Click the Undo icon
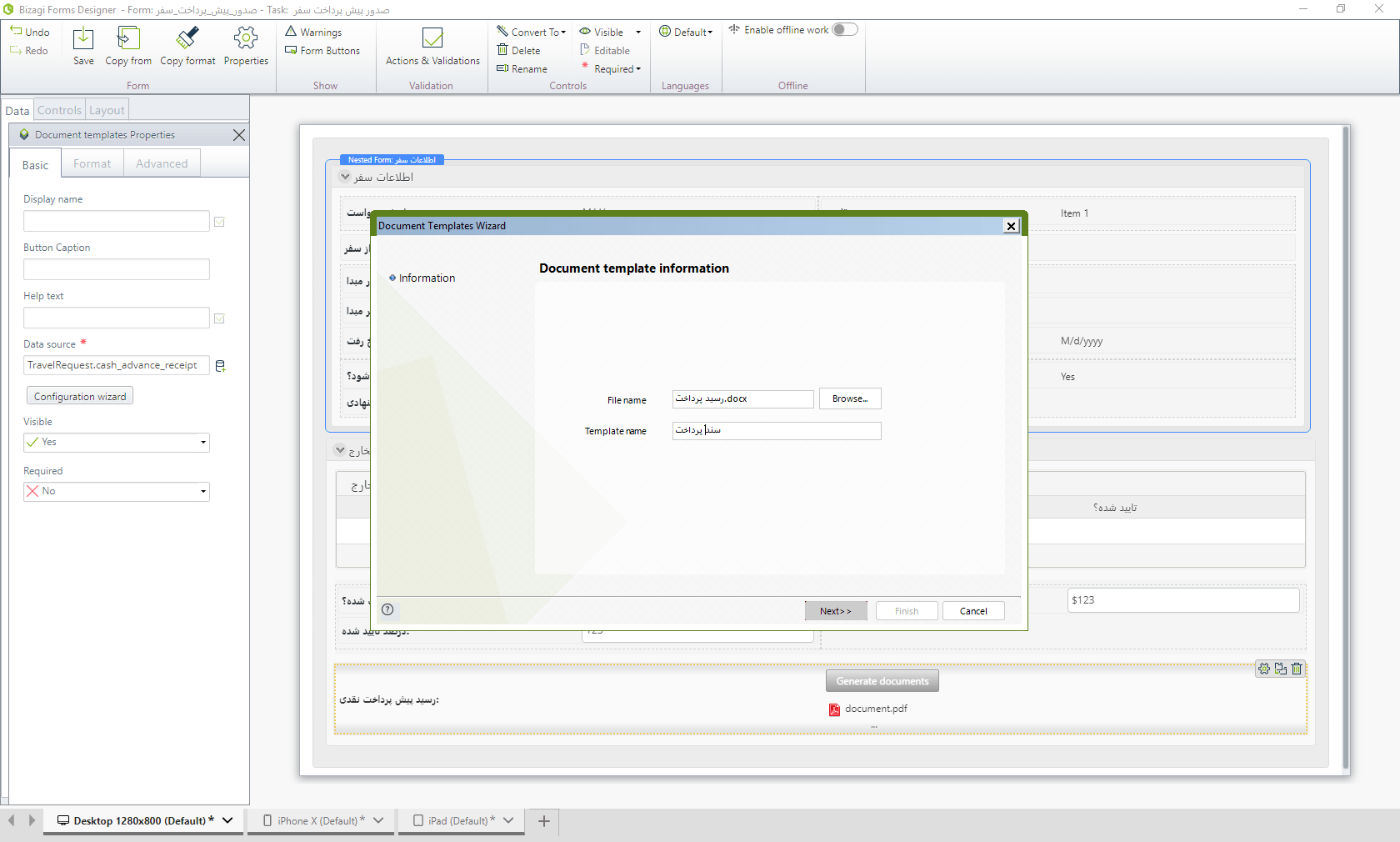 tap(16, 31)
